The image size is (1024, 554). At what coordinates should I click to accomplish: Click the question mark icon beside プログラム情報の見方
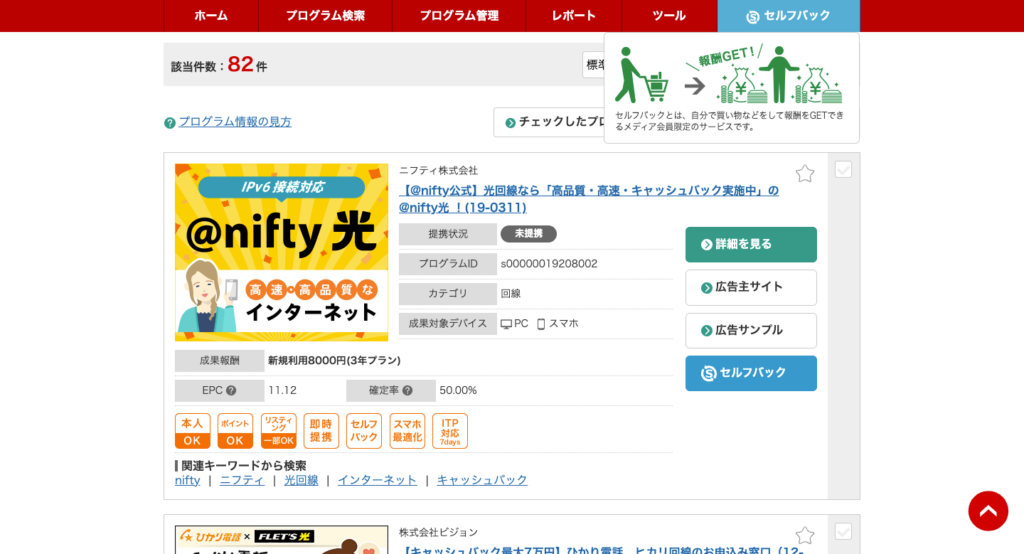click(170, 123)
